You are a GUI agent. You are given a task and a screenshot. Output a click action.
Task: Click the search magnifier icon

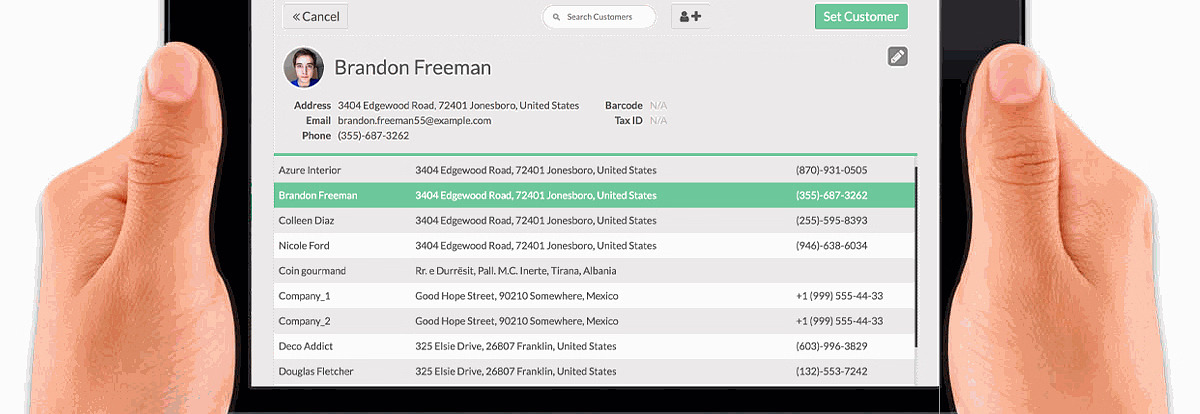(556, 17)
